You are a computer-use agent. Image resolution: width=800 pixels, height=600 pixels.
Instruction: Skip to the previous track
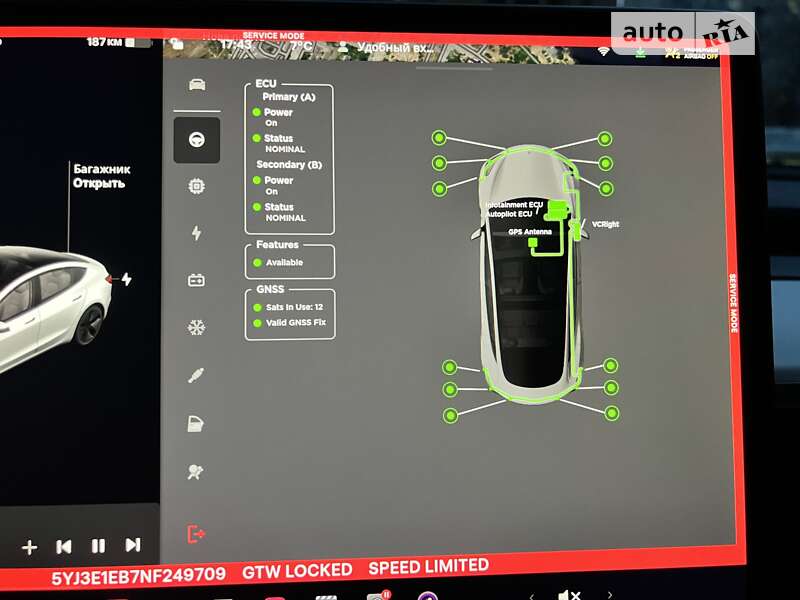64,547
